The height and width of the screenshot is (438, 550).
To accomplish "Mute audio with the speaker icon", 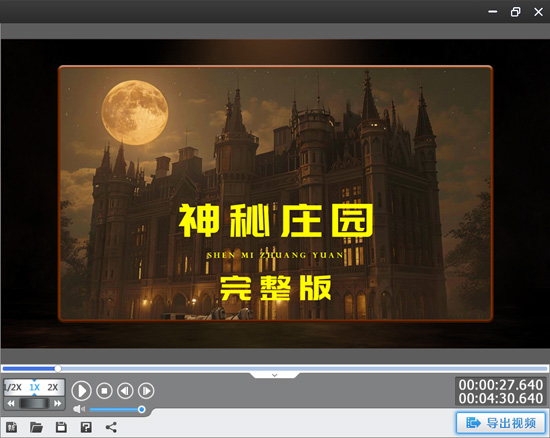I will click(79, 409).
